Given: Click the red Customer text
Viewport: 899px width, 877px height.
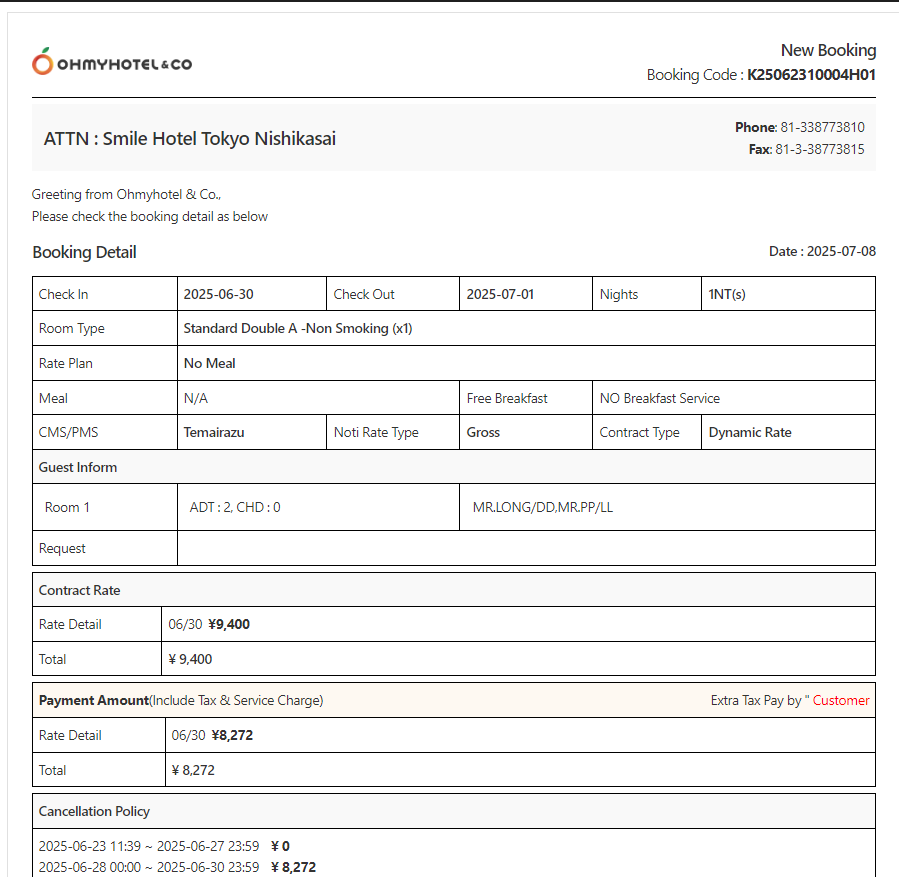Looking at the screenshot, I should coord(840,700).
